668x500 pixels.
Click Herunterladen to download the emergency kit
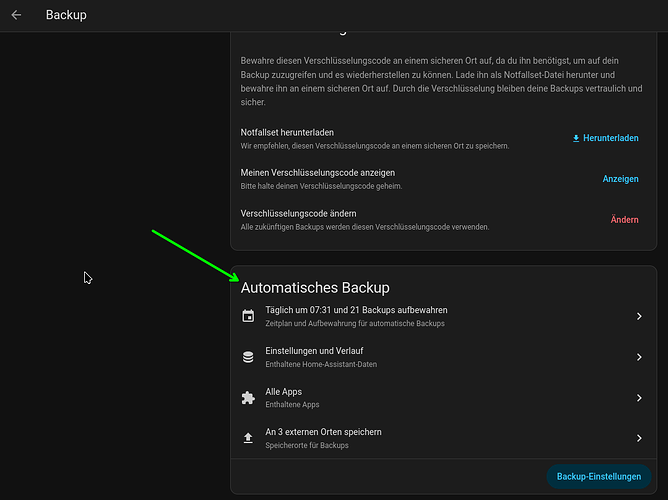(x=605, y=138)
